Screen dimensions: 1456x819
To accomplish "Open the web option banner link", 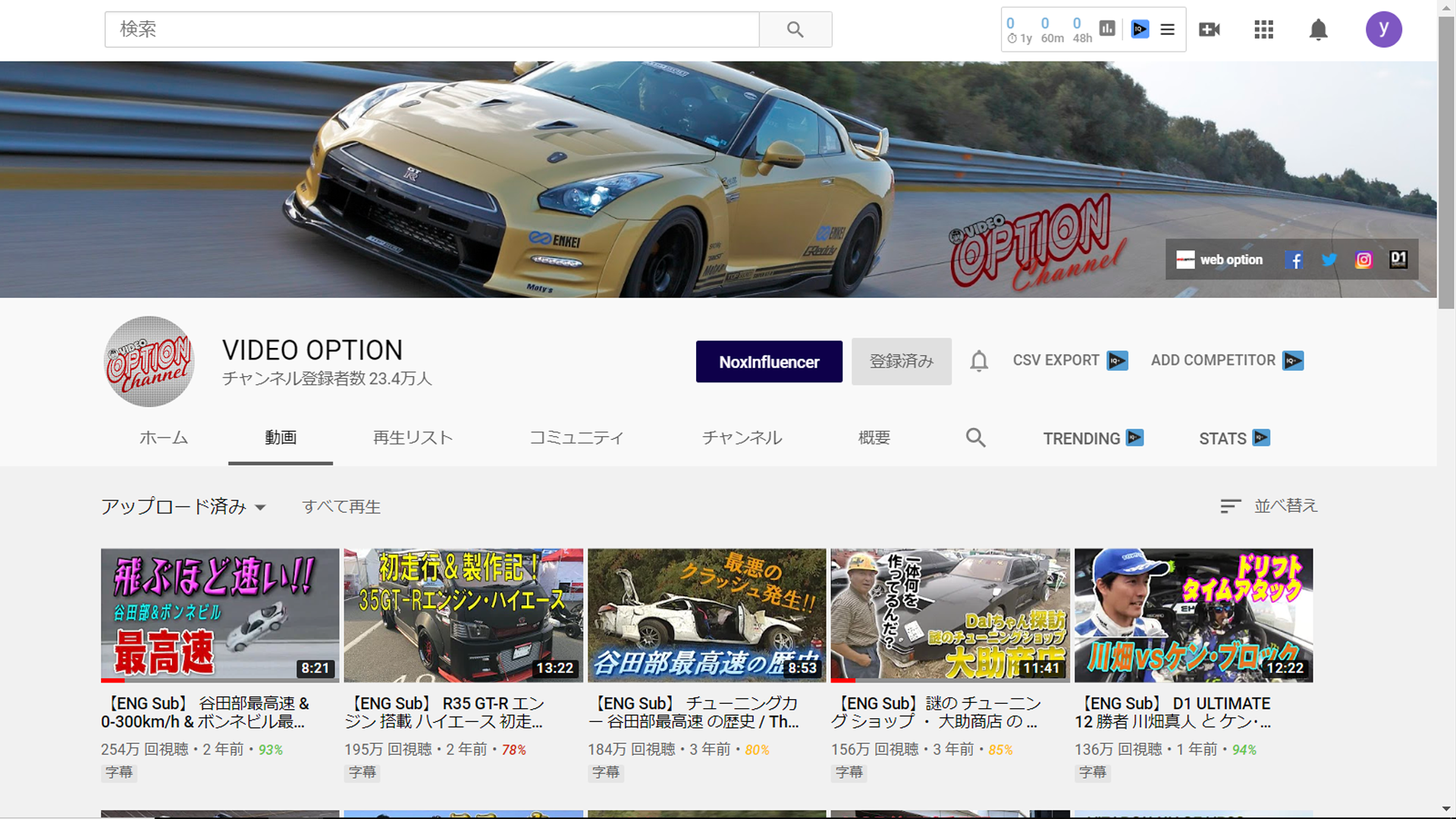I will (x=1219, y=259).
